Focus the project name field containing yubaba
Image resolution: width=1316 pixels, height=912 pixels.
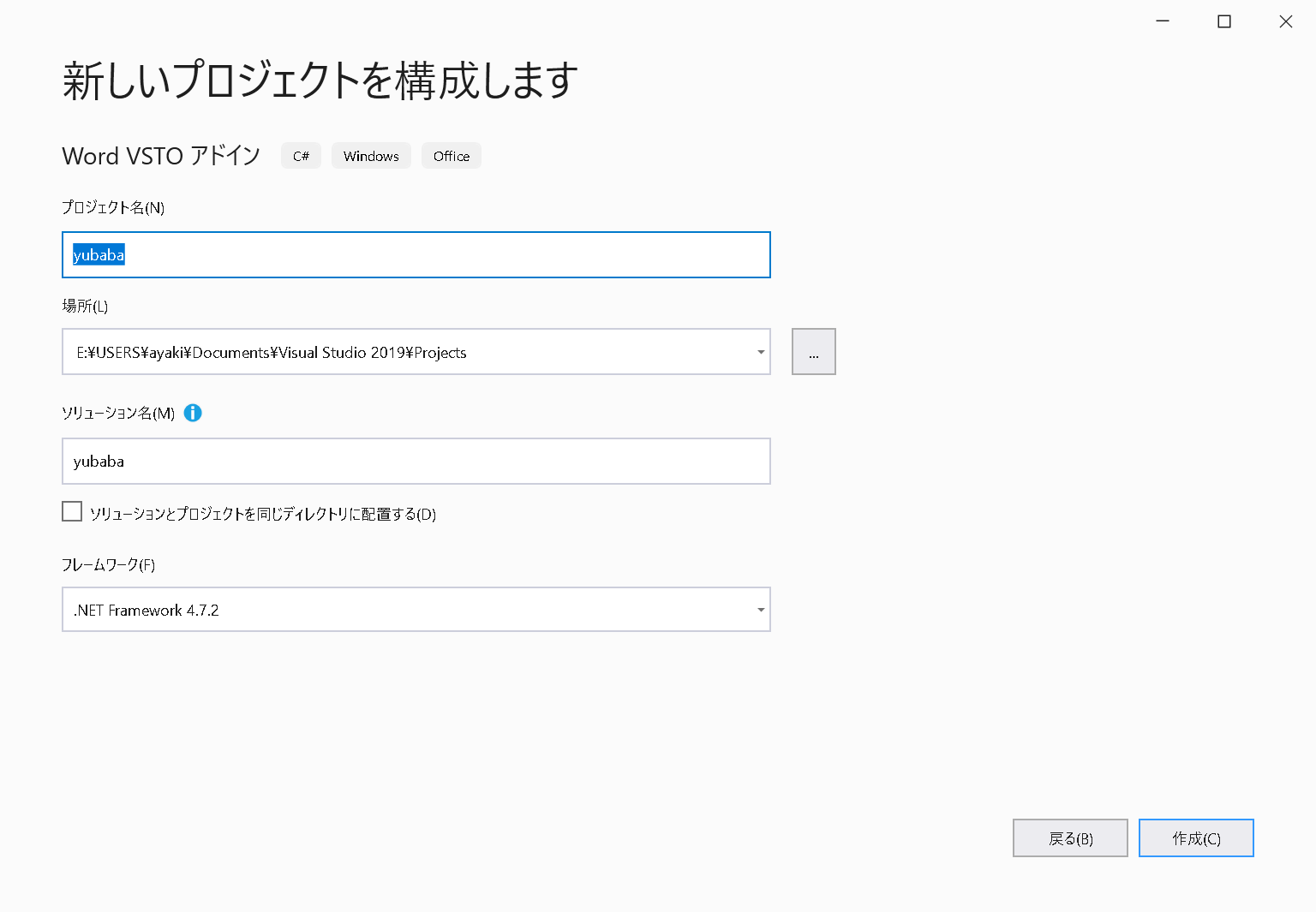416,255
